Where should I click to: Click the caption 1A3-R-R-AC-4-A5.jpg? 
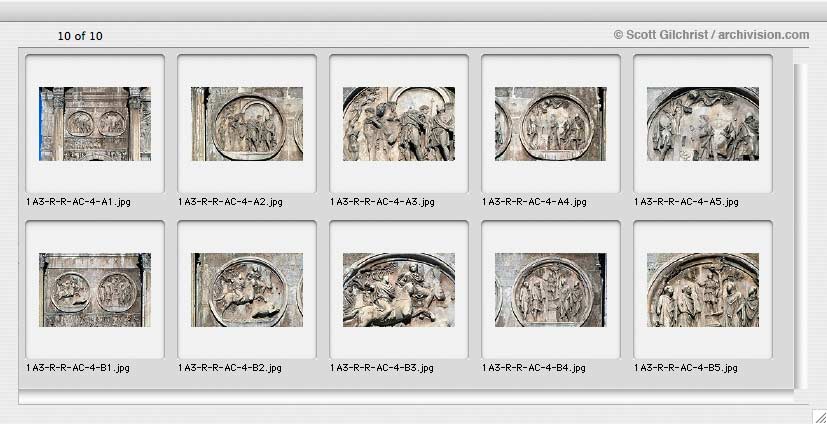686,202
